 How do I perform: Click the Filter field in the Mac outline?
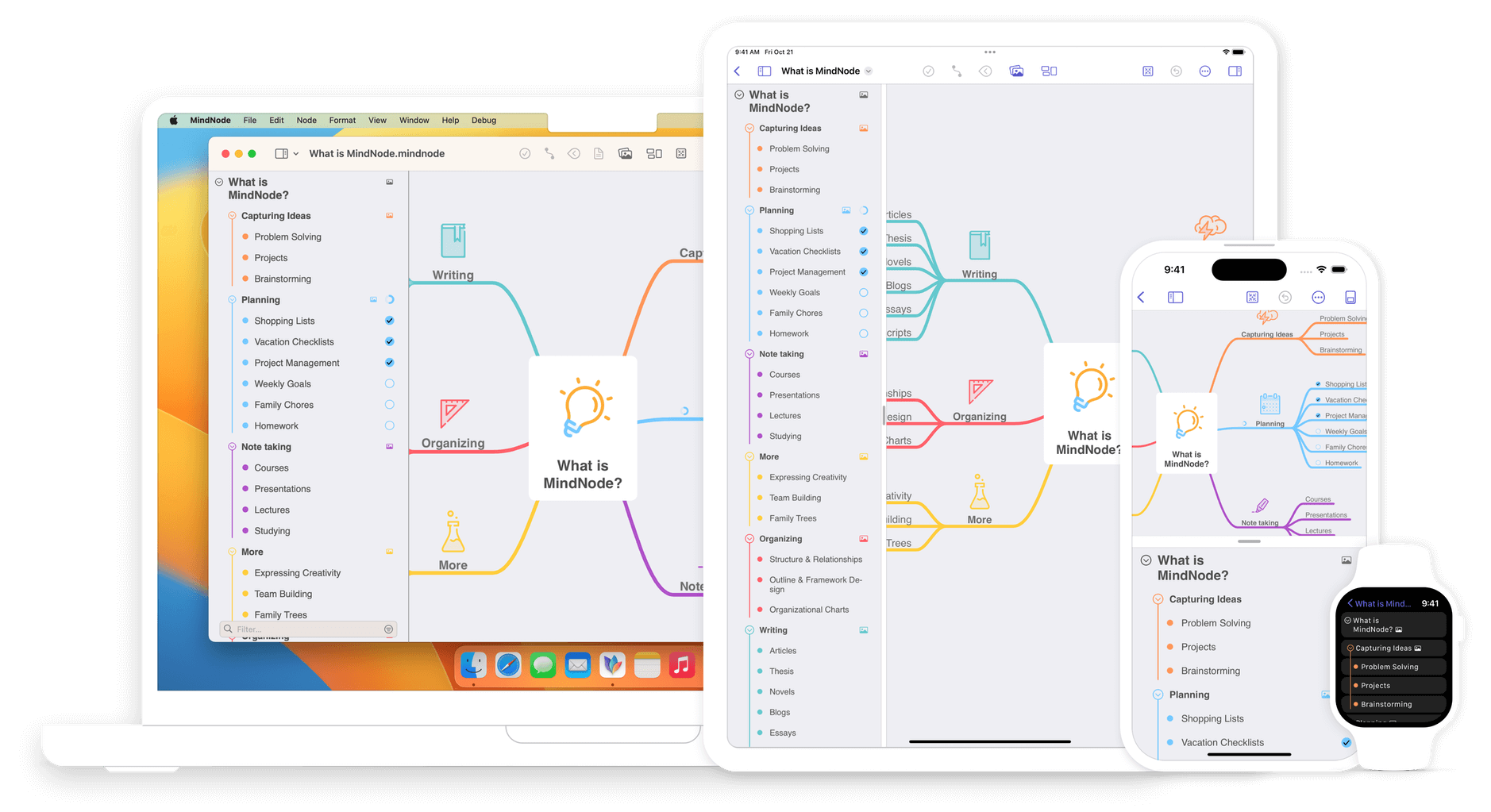308,629
